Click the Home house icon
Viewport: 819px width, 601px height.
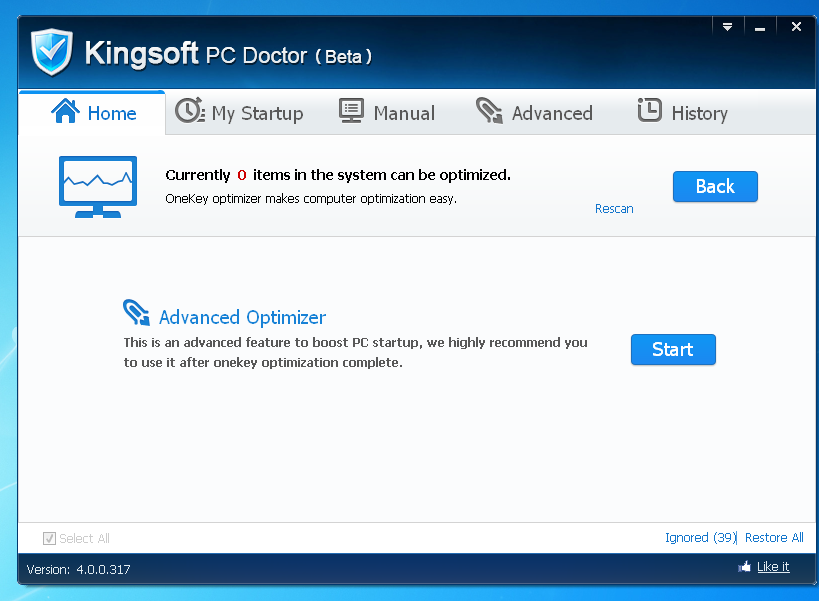tap(65, 111)
